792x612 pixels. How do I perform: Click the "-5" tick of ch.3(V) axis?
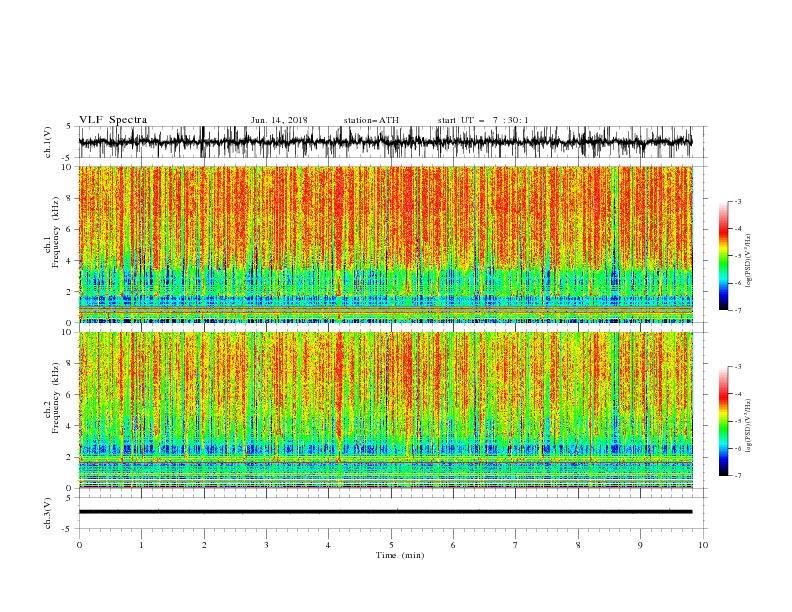pyautogui.click(x=68, y=529)
